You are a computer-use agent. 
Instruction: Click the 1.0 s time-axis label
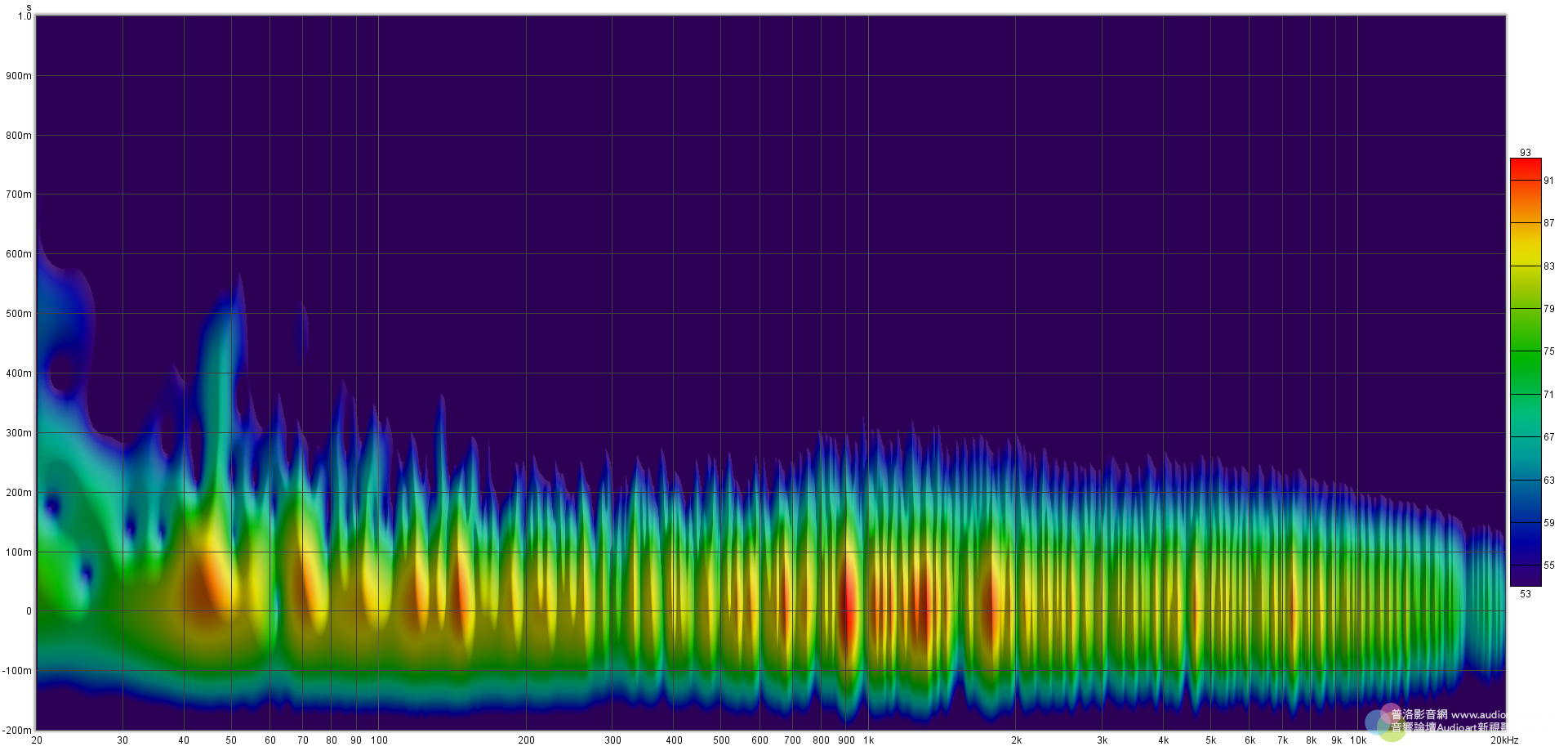24,16
